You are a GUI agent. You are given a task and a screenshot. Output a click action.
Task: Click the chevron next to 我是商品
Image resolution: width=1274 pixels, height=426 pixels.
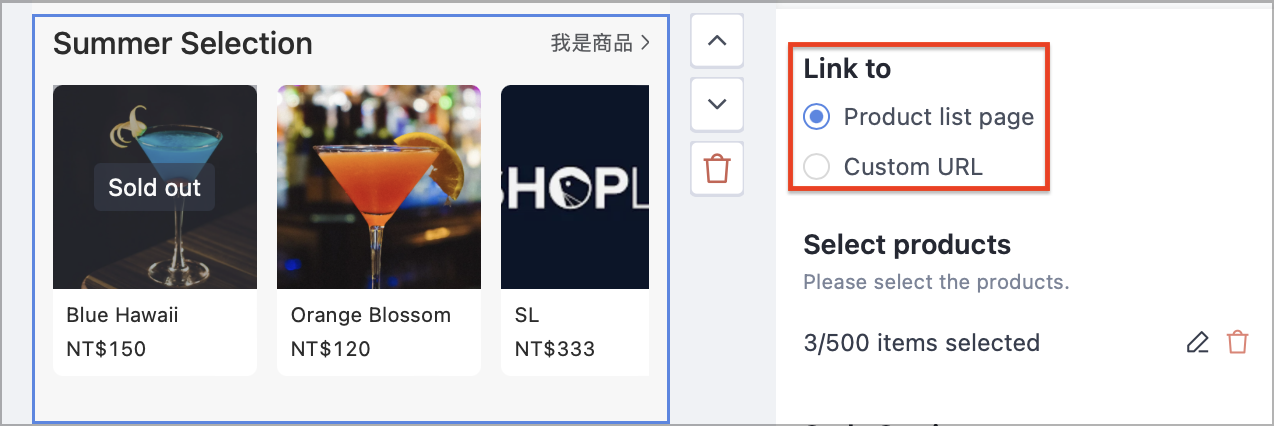click(x=645, y=43)
